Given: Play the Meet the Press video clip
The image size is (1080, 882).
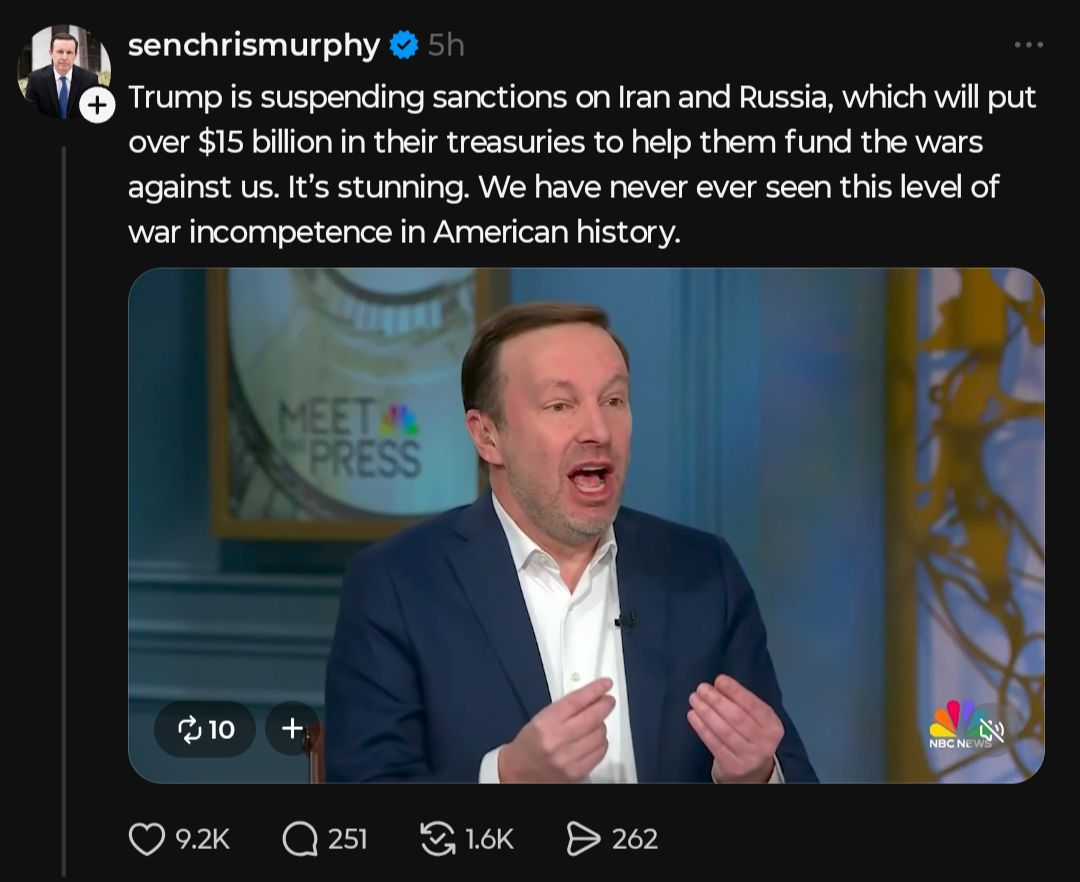Looking at the screenshot, I should [x=586, y=500].
